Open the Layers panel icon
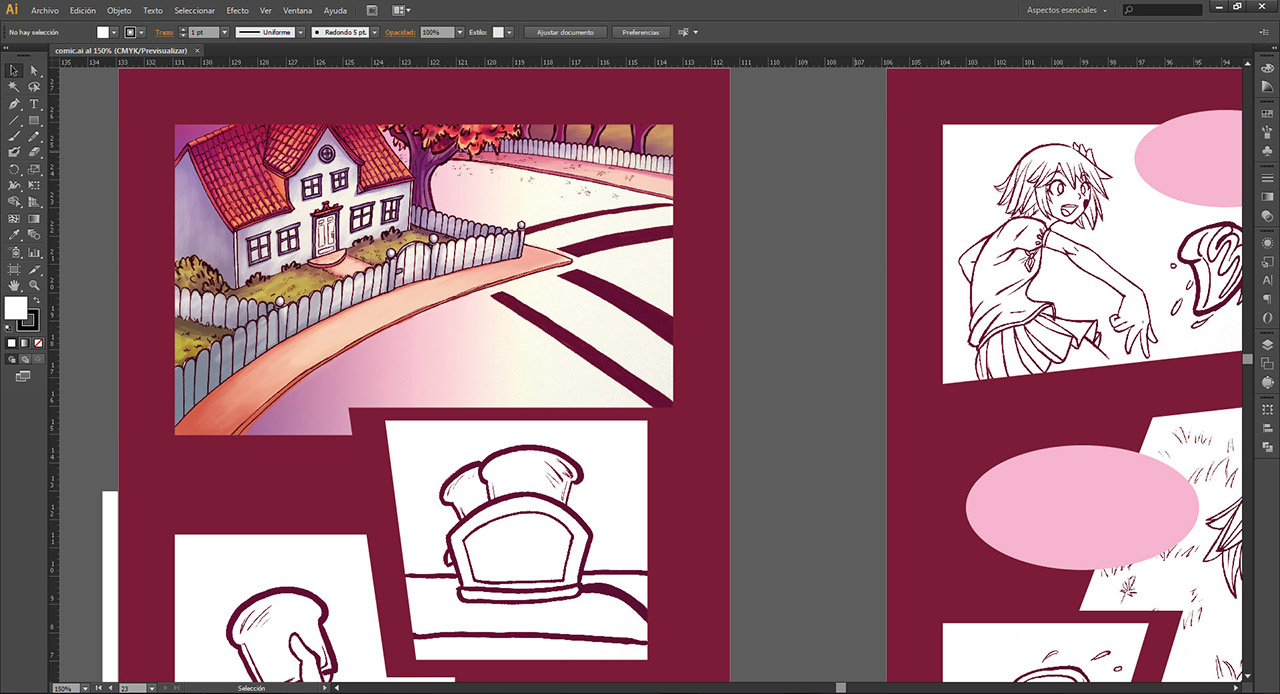 pyautogui.click(x=1268, y=344)
